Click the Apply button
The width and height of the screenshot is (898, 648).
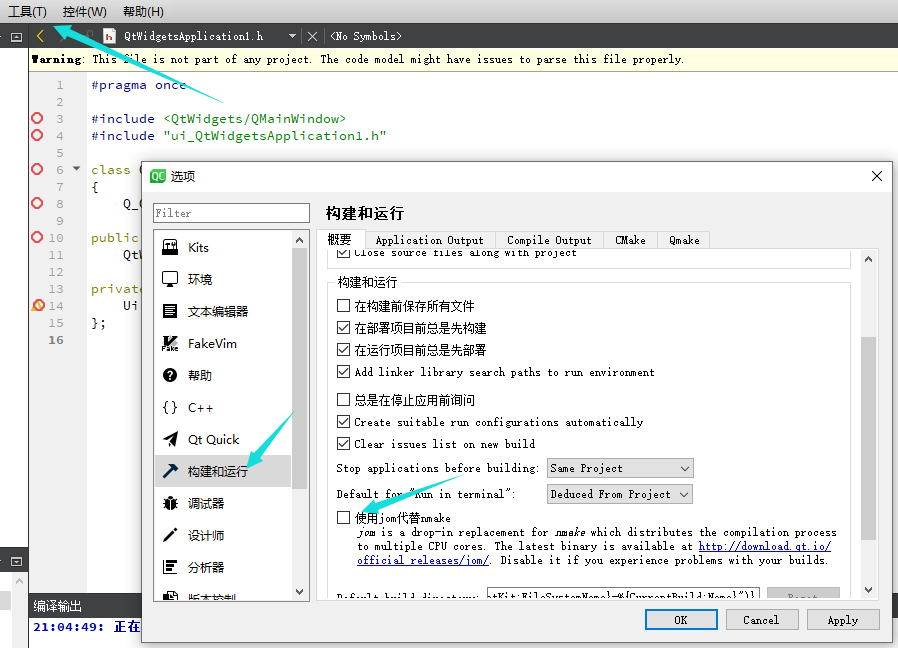[x=842, y=619]
